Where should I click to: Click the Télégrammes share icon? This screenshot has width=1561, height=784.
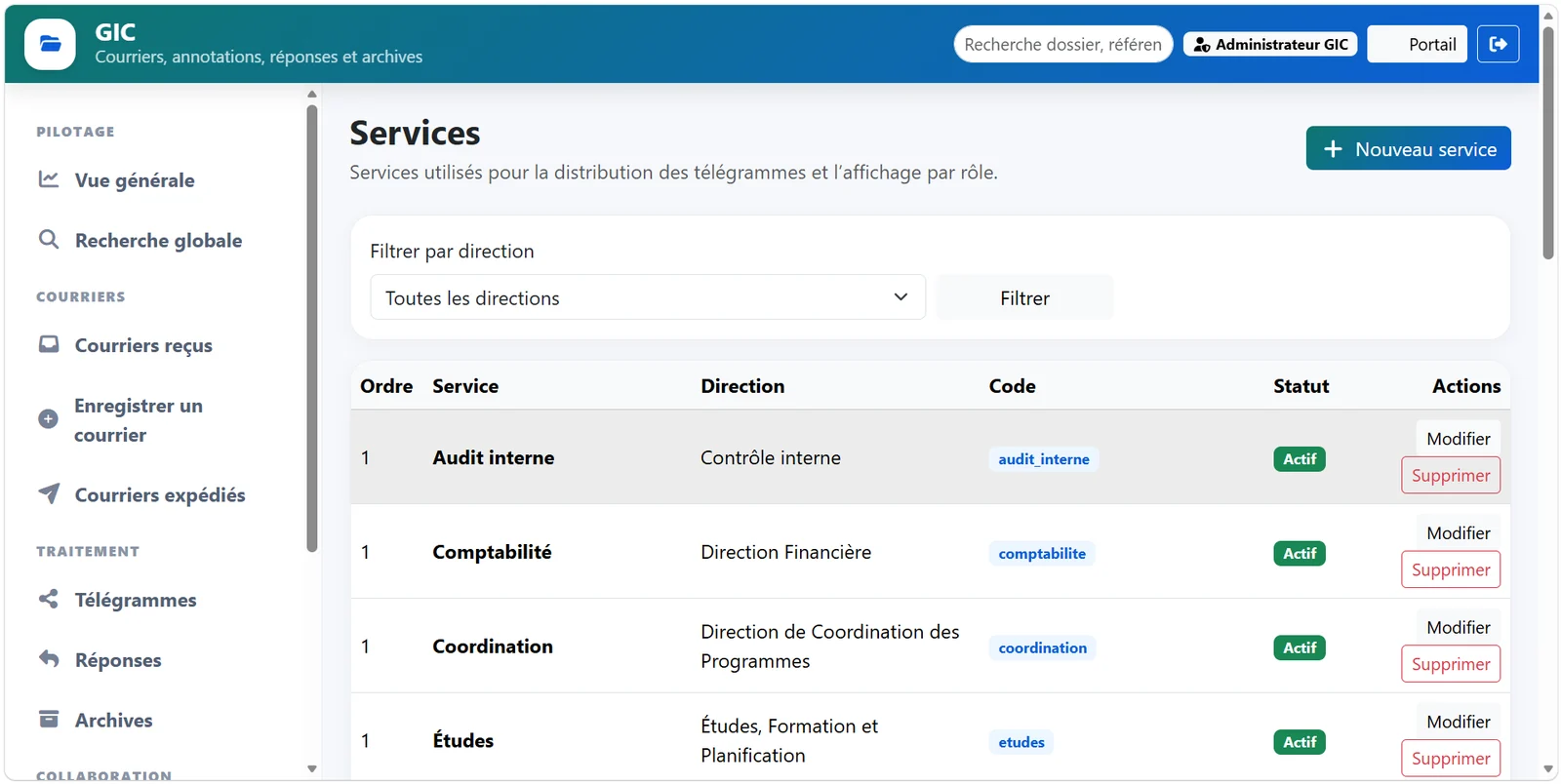pyautogui.click(x=48, y=599)
